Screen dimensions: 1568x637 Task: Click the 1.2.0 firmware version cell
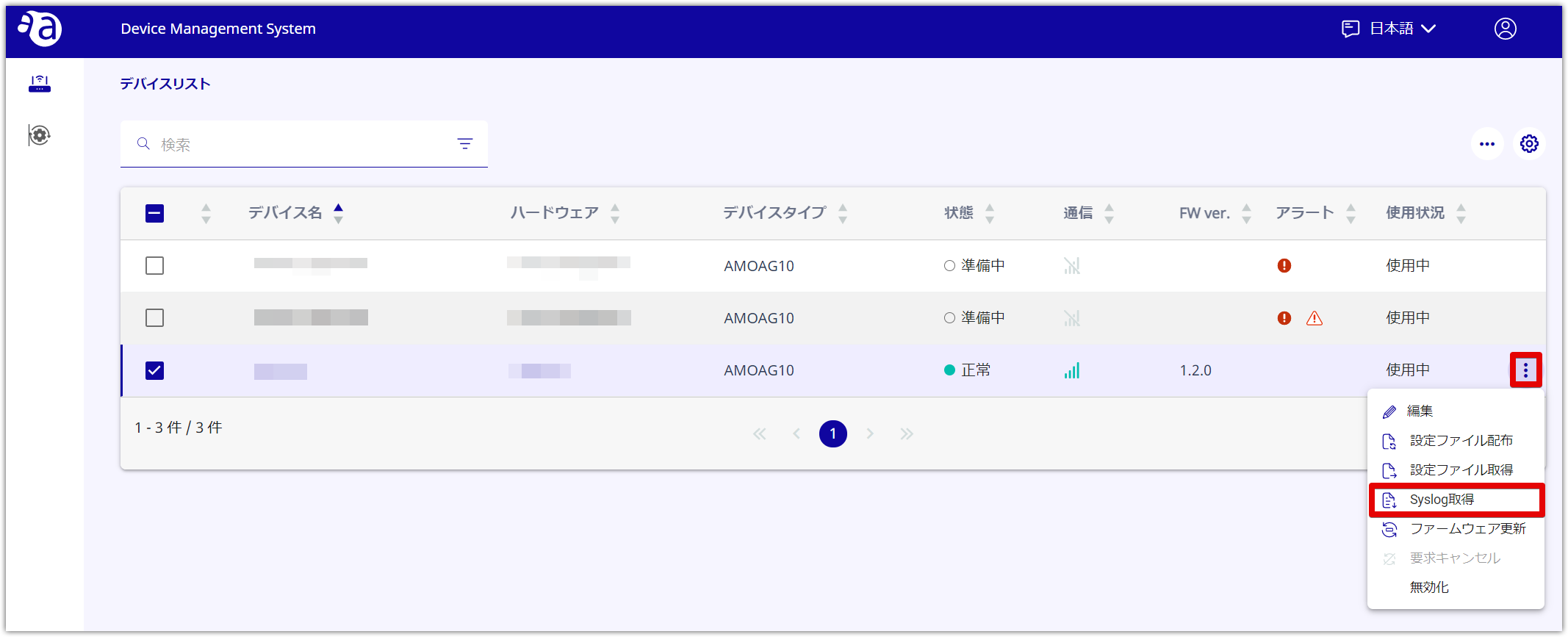coord(1195,370)
